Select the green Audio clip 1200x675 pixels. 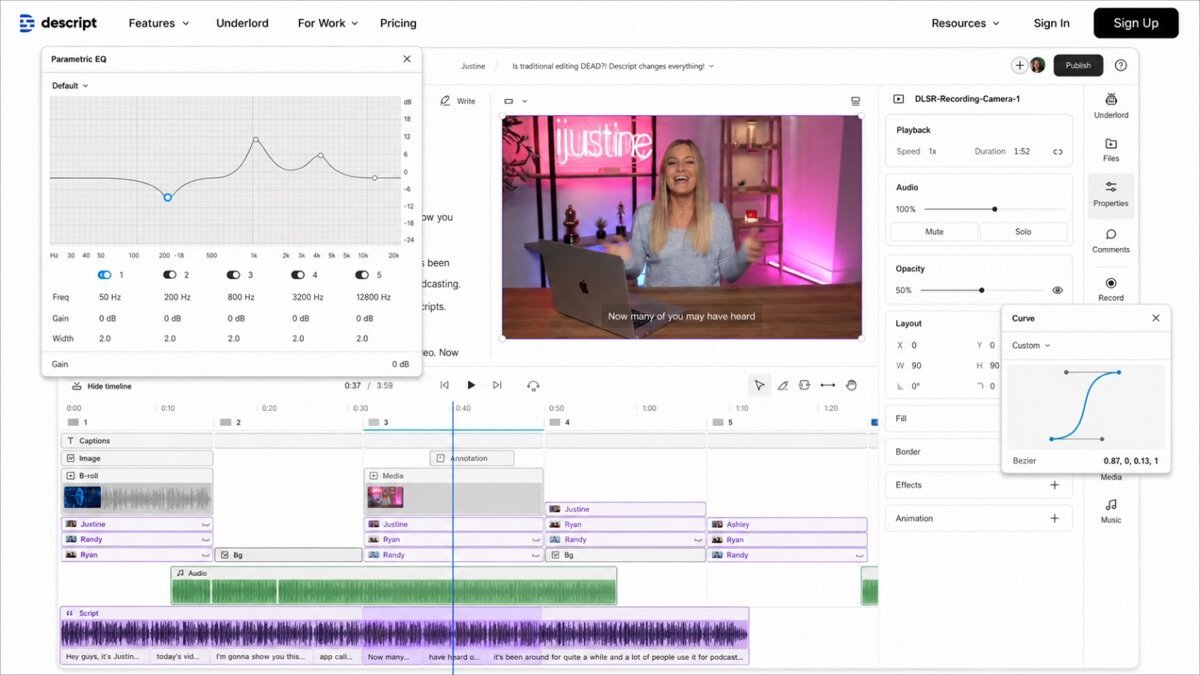pyautogui.click(x=394, y=586)
